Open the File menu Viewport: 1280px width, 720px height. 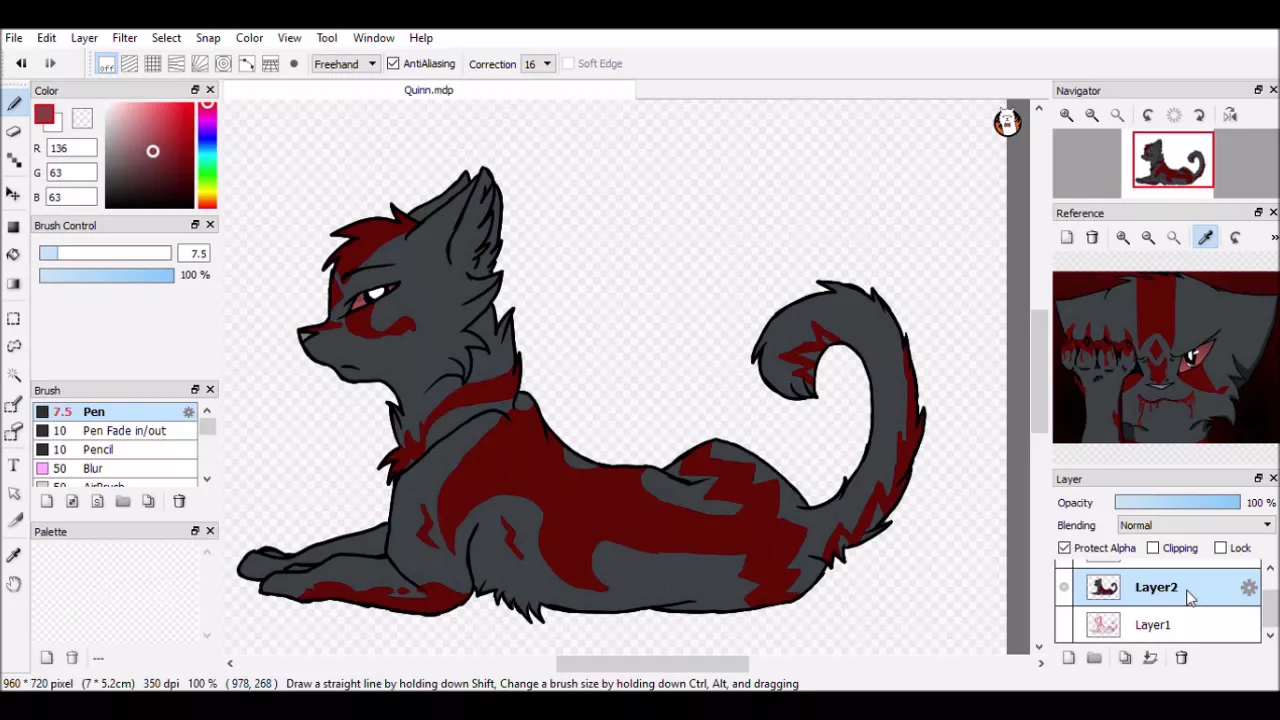14,38
